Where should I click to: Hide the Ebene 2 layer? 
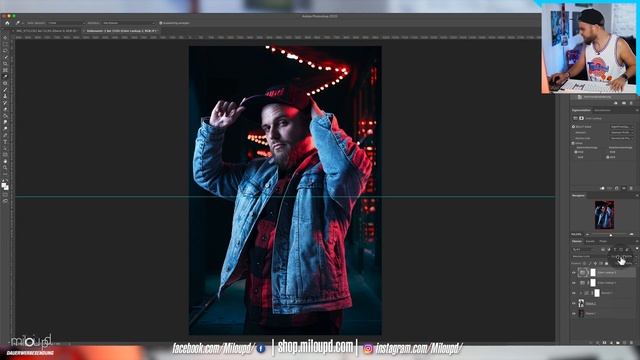click(x=574, y=304)
